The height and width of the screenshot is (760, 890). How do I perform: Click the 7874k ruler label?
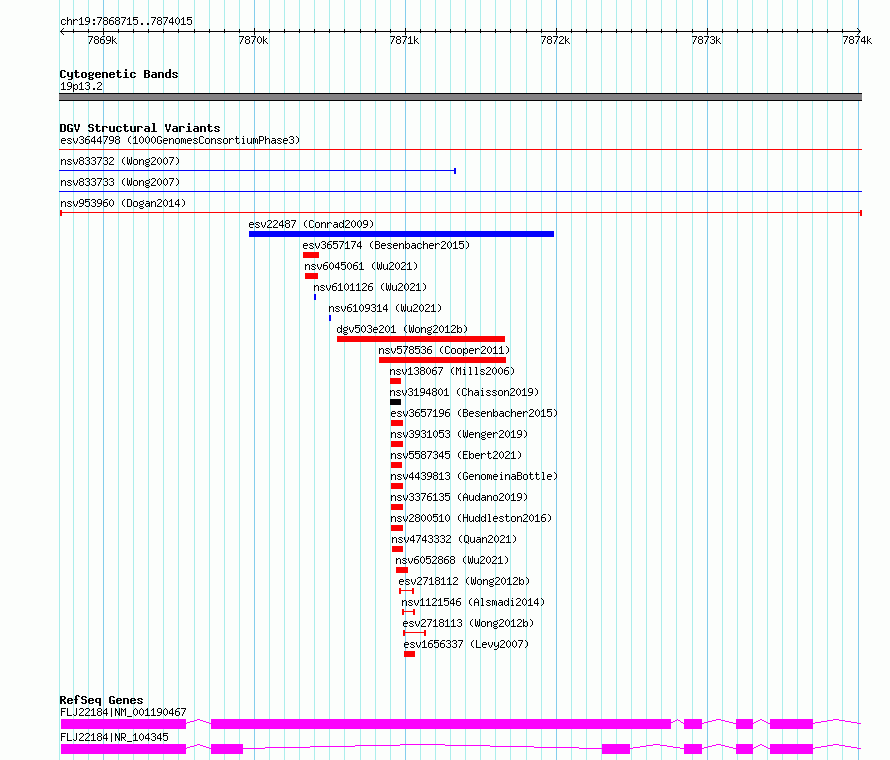[x=857, y=40]
